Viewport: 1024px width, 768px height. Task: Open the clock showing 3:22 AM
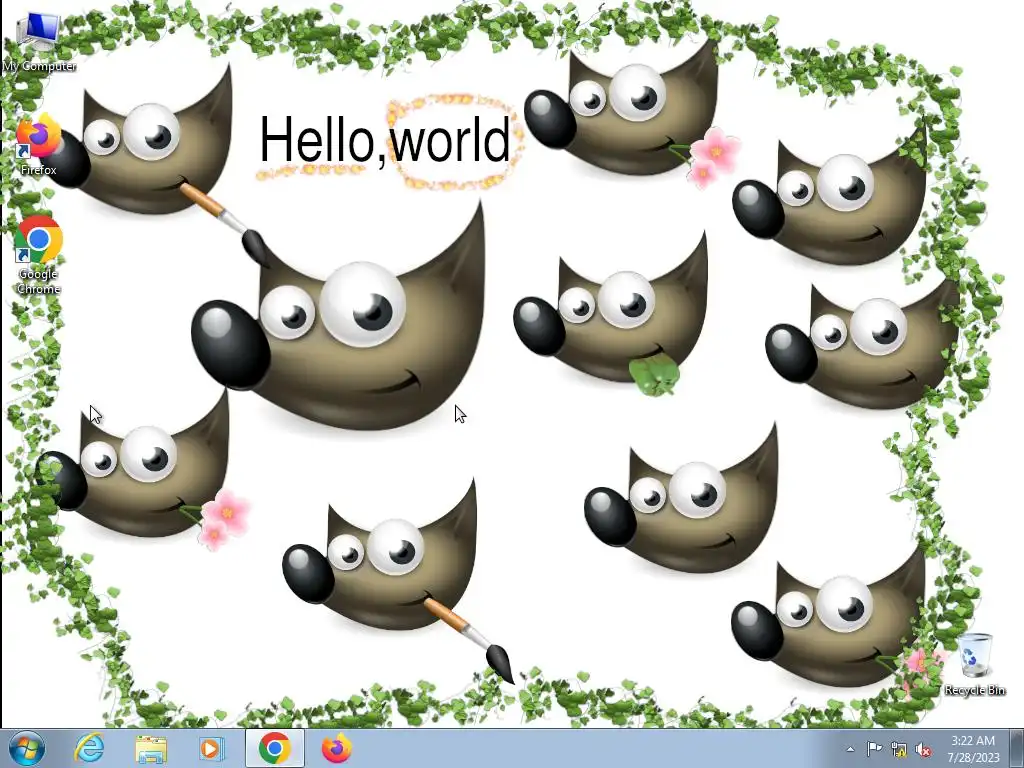point(973,749)
